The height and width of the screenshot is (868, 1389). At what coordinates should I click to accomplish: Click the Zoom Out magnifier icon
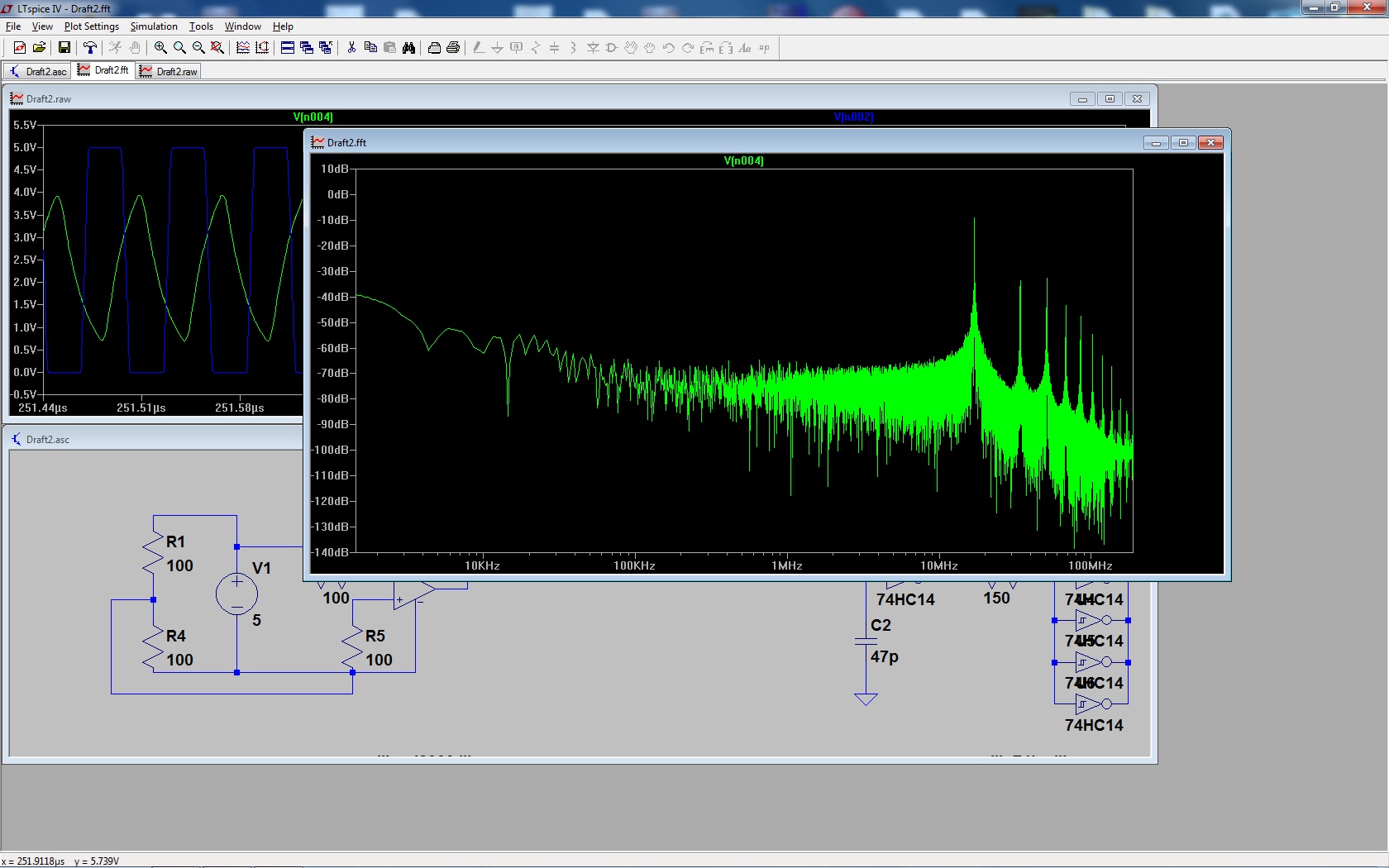(198, 48)
